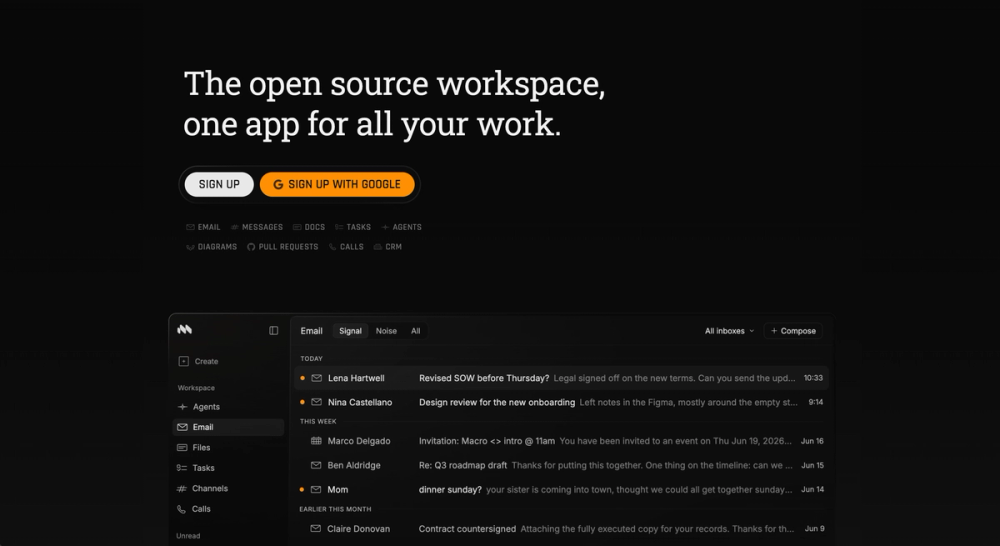Select the CRM feature tag
Viewport: 1000px width, 546px height.
(388, 247)
